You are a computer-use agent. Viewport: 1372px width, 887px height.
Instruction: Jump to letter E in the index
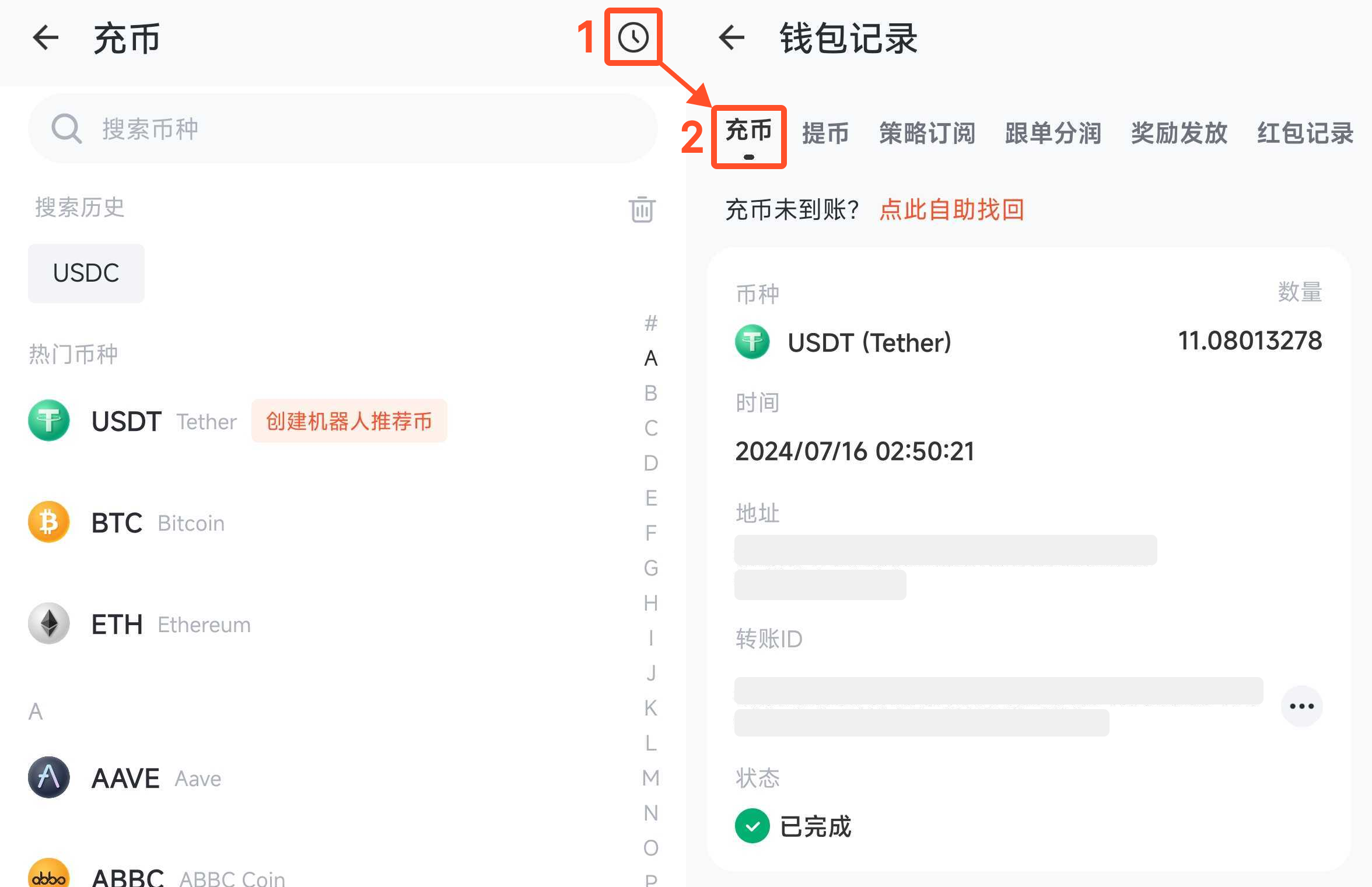651,497
